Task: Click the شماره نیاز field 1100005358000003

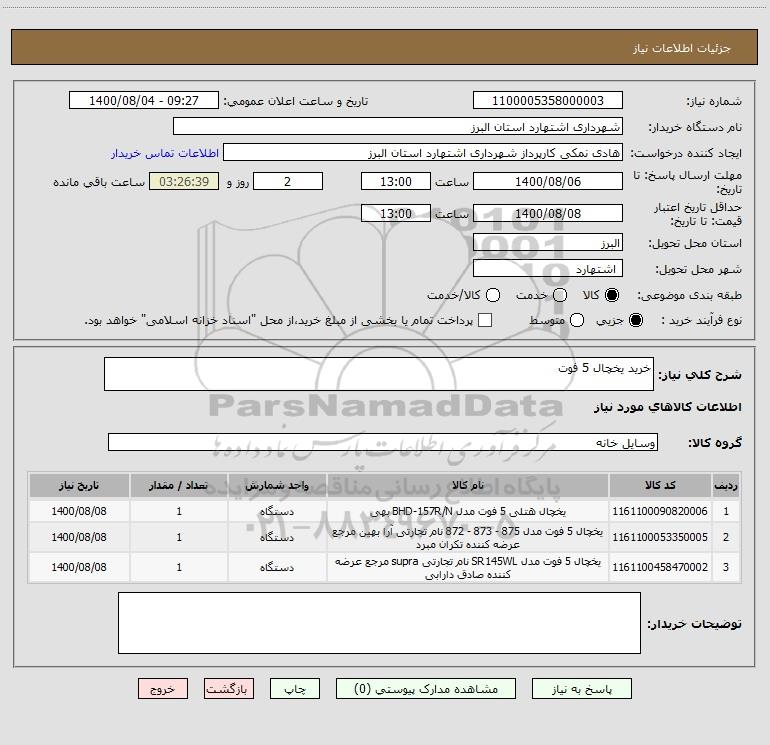Action: (548, 101)
